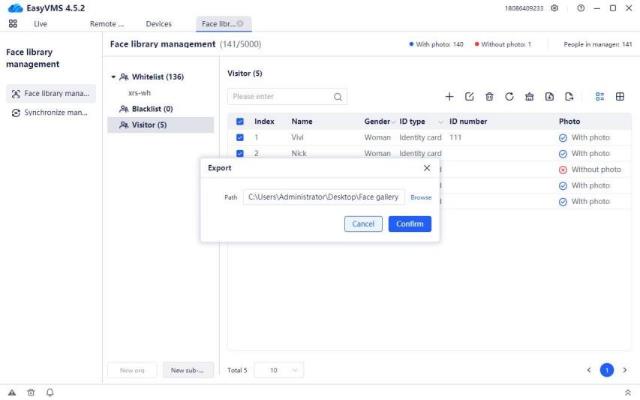Click the delete trash icon in toolbar
The width and height of the screenshot is (640, 400).
click(489, 97)
